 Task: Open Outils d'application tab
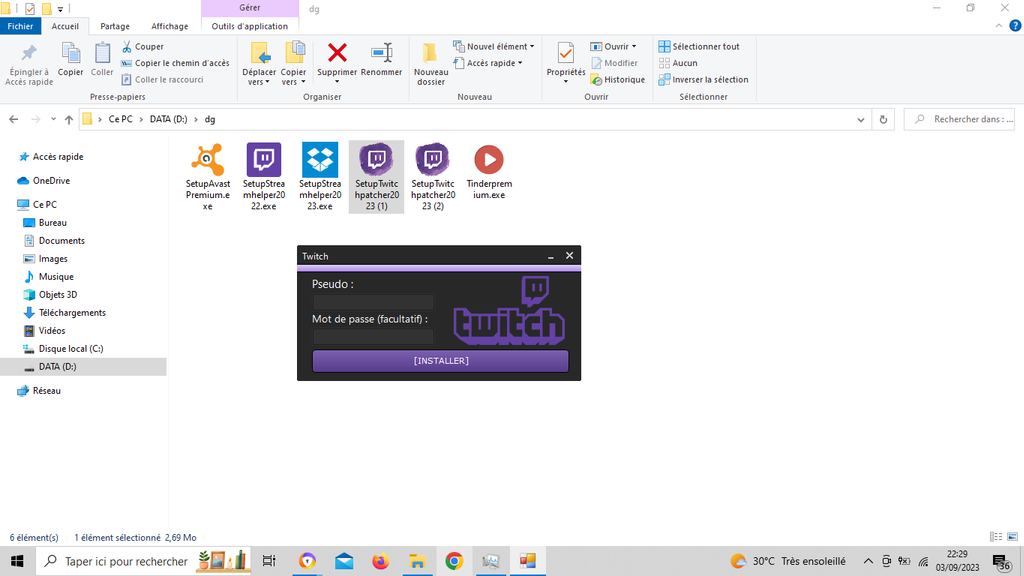pos(249,26)
